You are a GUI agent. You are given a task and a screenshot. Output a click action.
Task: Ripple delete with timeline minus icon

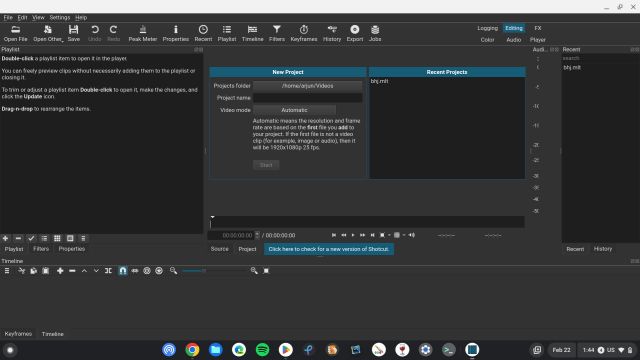pyautogui.click(x=72, y=271)
